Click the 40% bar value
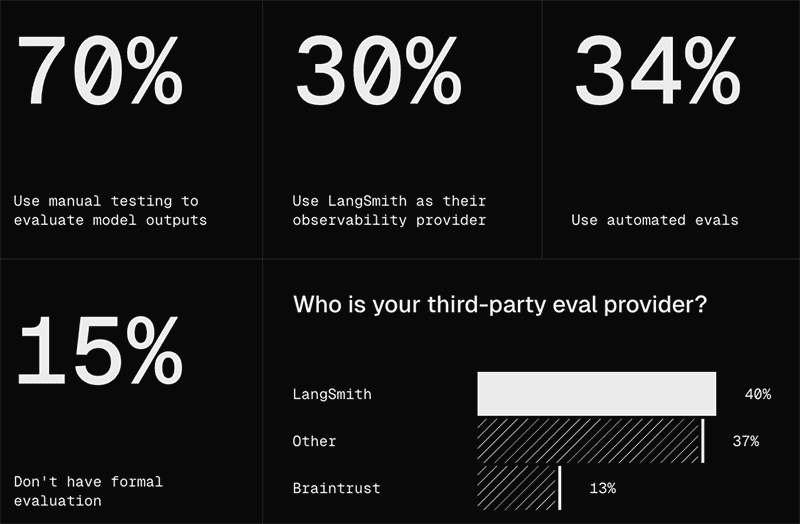 coord(758,394)
